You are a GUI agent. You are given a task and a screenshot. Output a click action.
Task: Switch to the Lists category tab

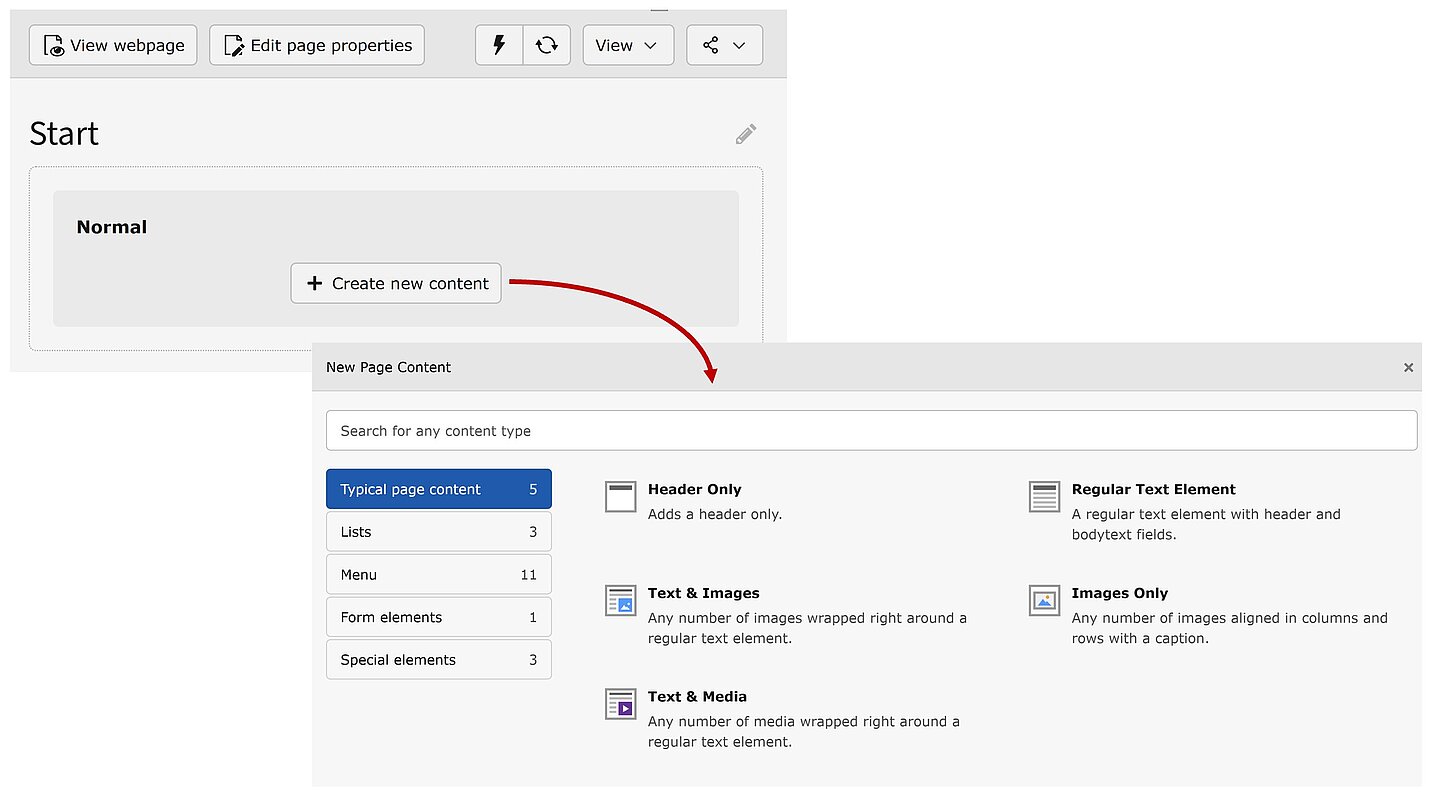438,532
